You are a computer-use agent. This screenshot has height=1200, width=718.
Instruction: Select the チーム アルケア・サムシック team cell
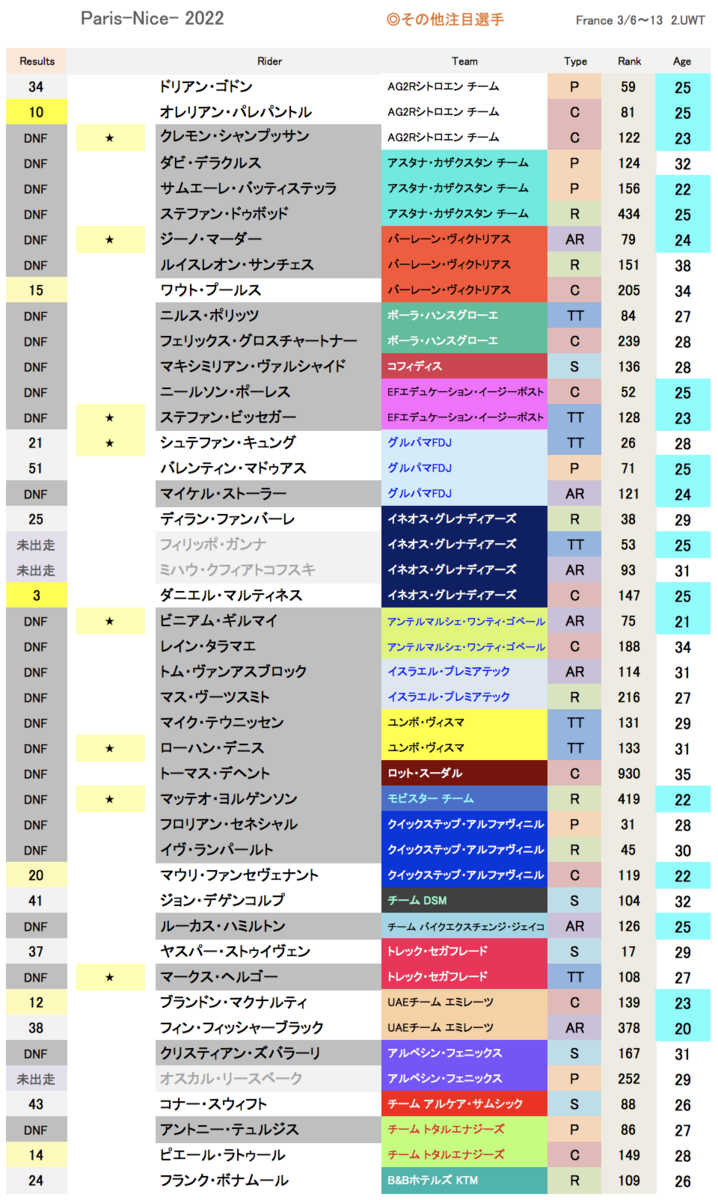point(464,1104)
